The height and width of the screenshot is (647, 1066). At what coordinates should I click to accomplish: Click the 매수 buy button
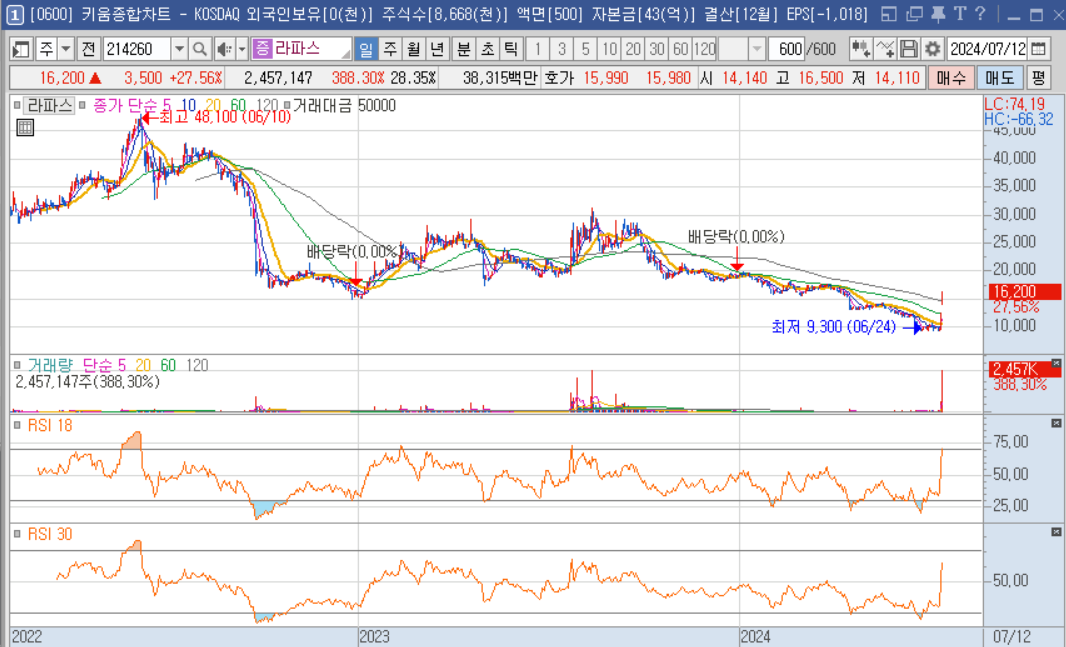coord(951,77)
